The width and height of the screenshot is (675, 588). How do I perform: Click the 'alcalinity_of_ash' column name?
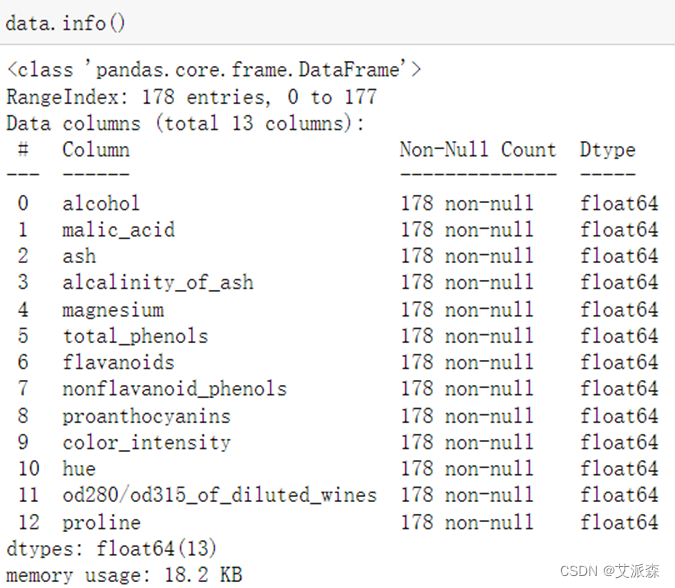point(158,283)
